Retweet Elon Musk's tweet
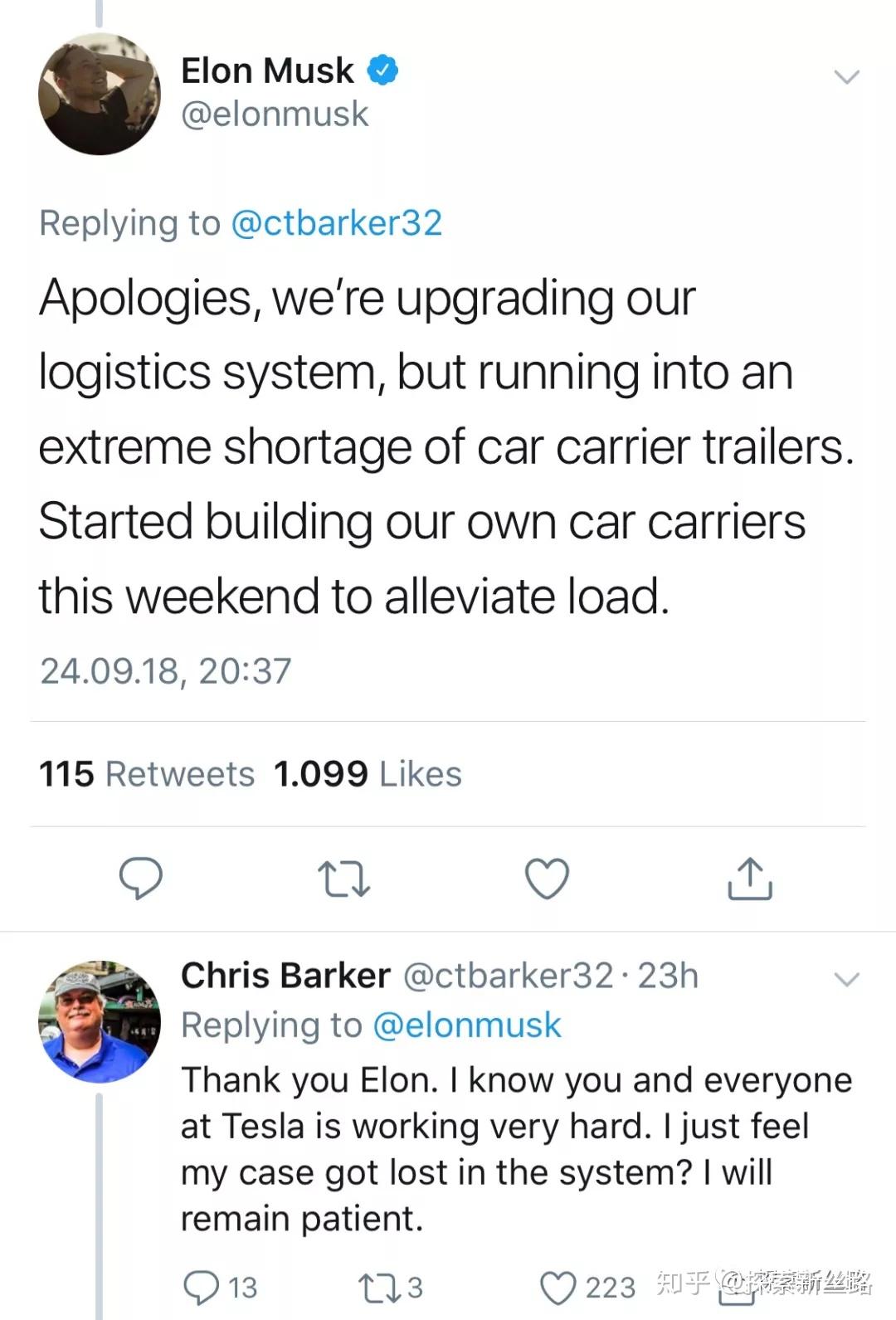 coord(343,879)
